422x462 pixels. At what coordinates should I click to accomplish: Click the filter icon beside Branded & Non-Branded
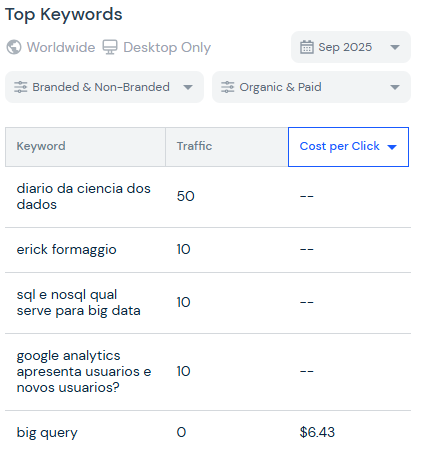coord(21,87)
